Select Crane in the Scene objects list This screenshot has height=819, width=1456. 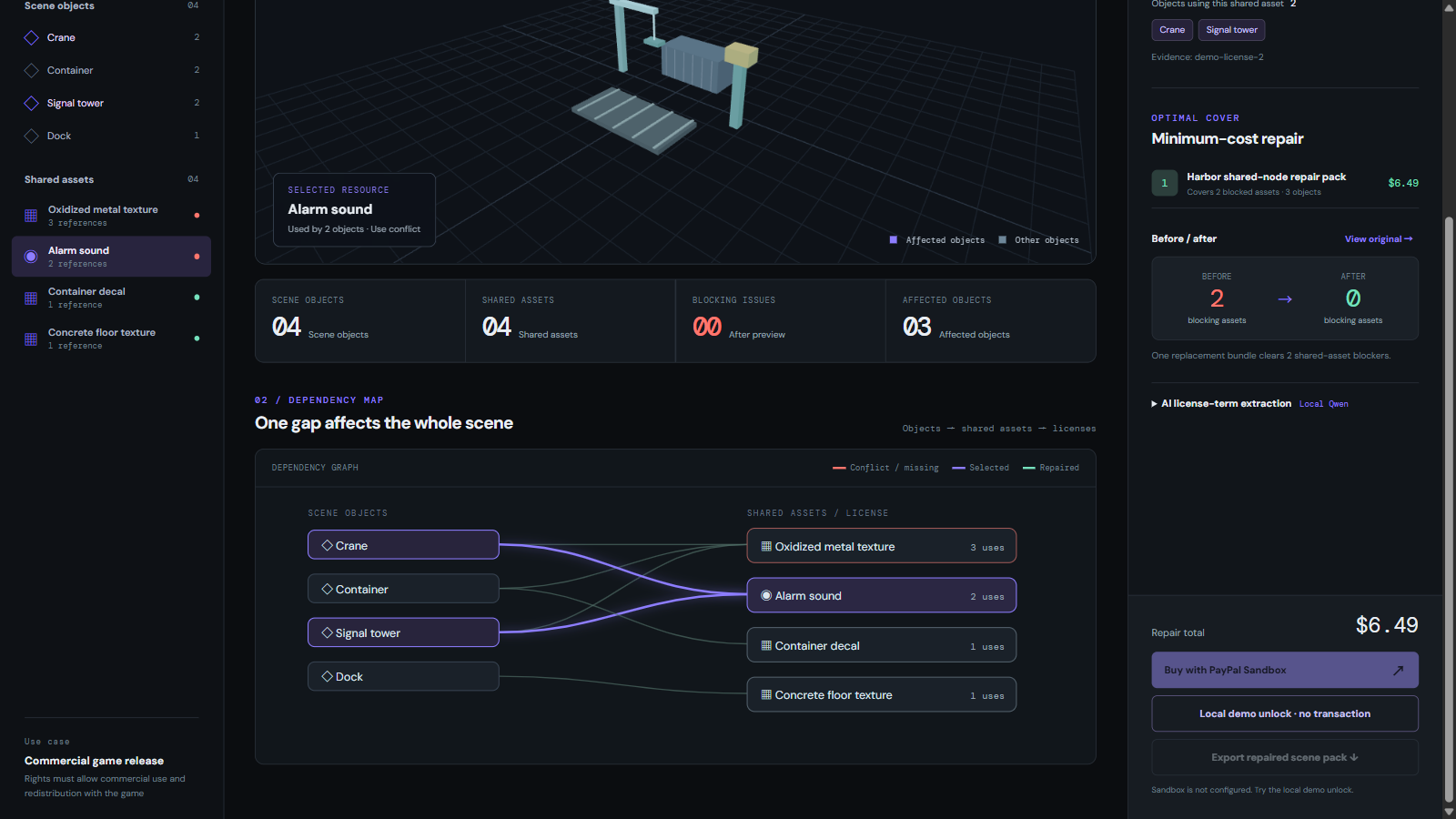click(112, 37)
